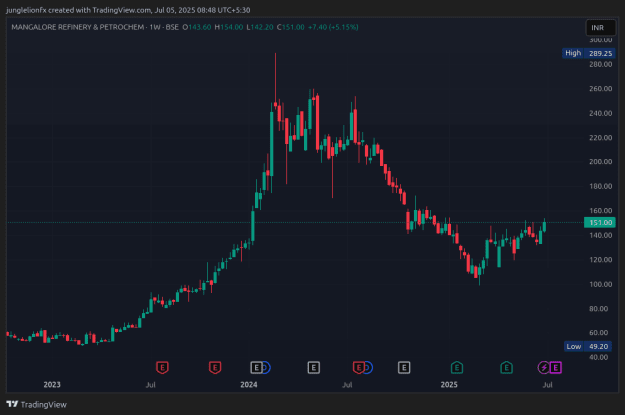Click the green earnings marker between 2025 and Jul 2025
The image size is (625, 415).
point(506,367)
